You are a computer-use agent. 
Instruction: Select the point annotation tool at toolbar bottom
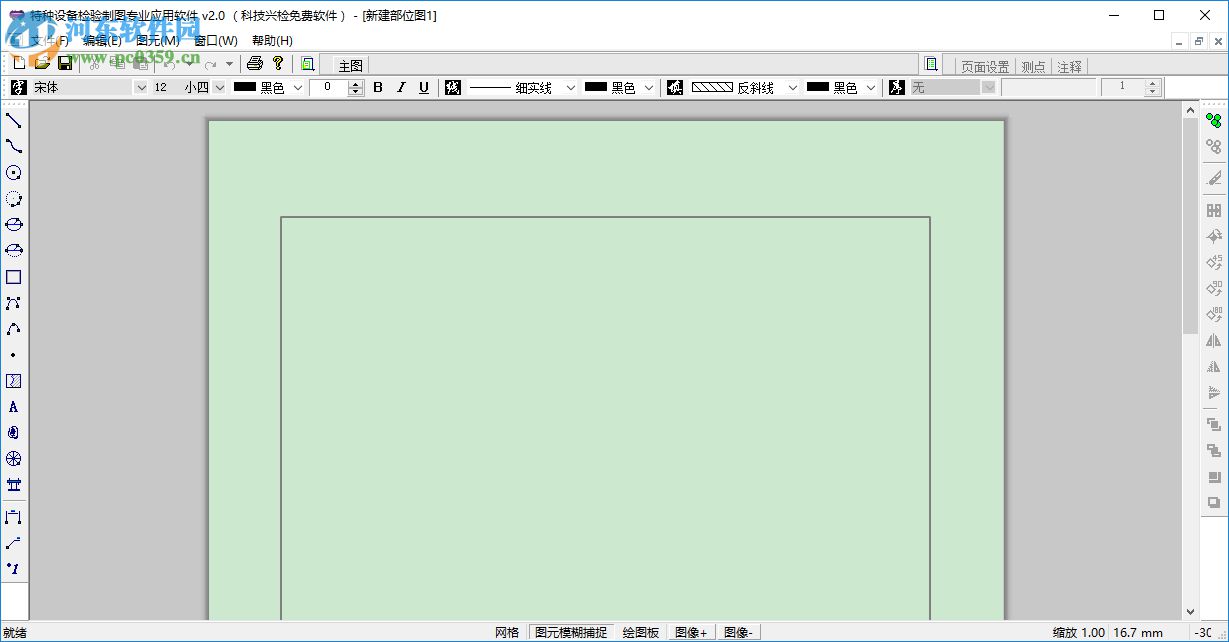tap(14, 569)
